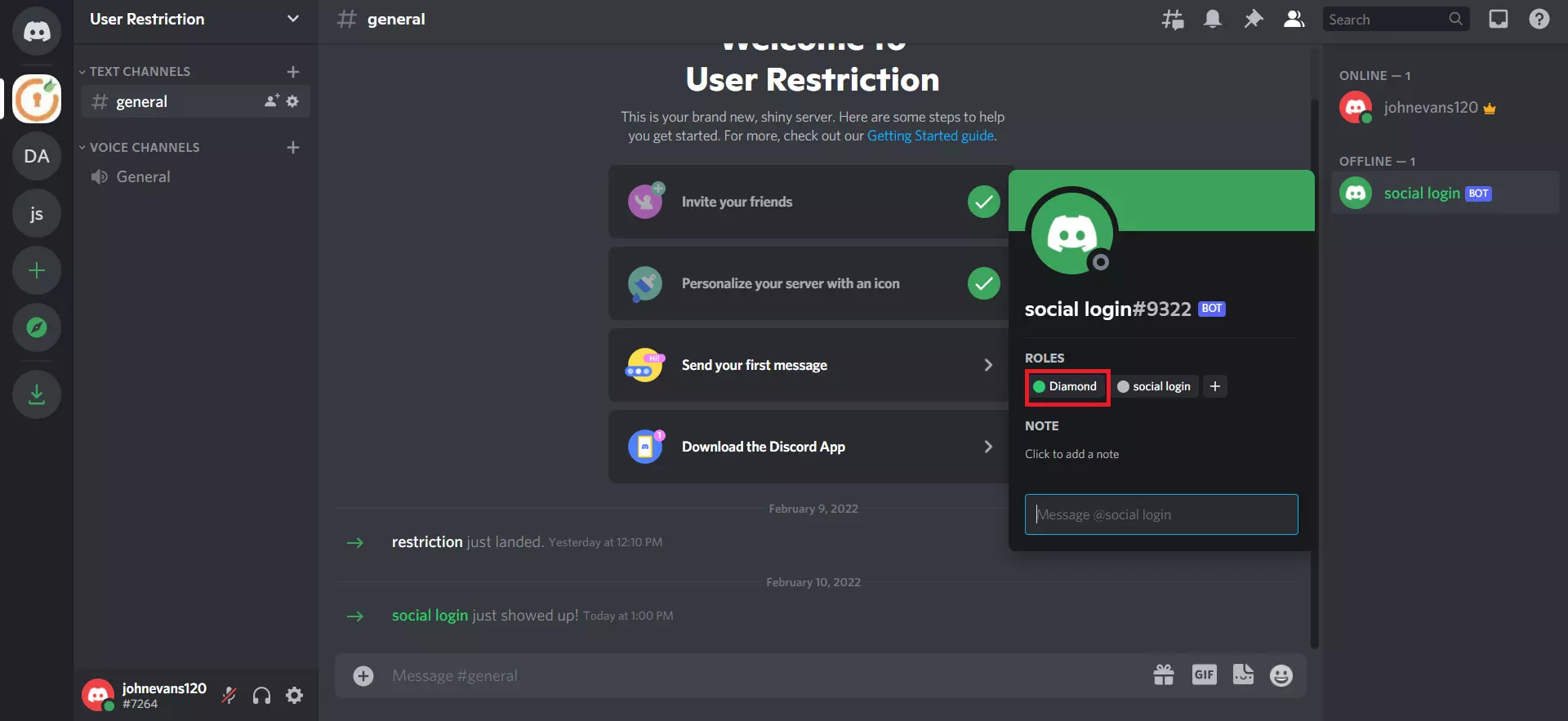This screenshot has width=1568, height=721.
Task: Click the bot avatar in profile popup
Action: [1071, 234]
